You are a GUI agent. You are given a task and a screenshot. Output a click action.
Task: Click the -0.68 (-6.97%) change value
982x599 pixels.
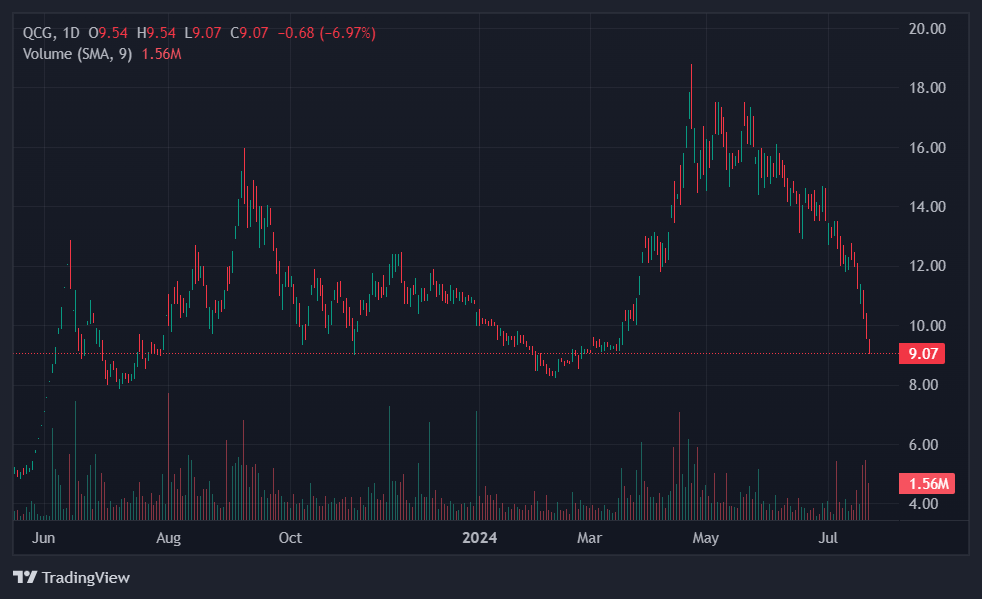point(326,33)
